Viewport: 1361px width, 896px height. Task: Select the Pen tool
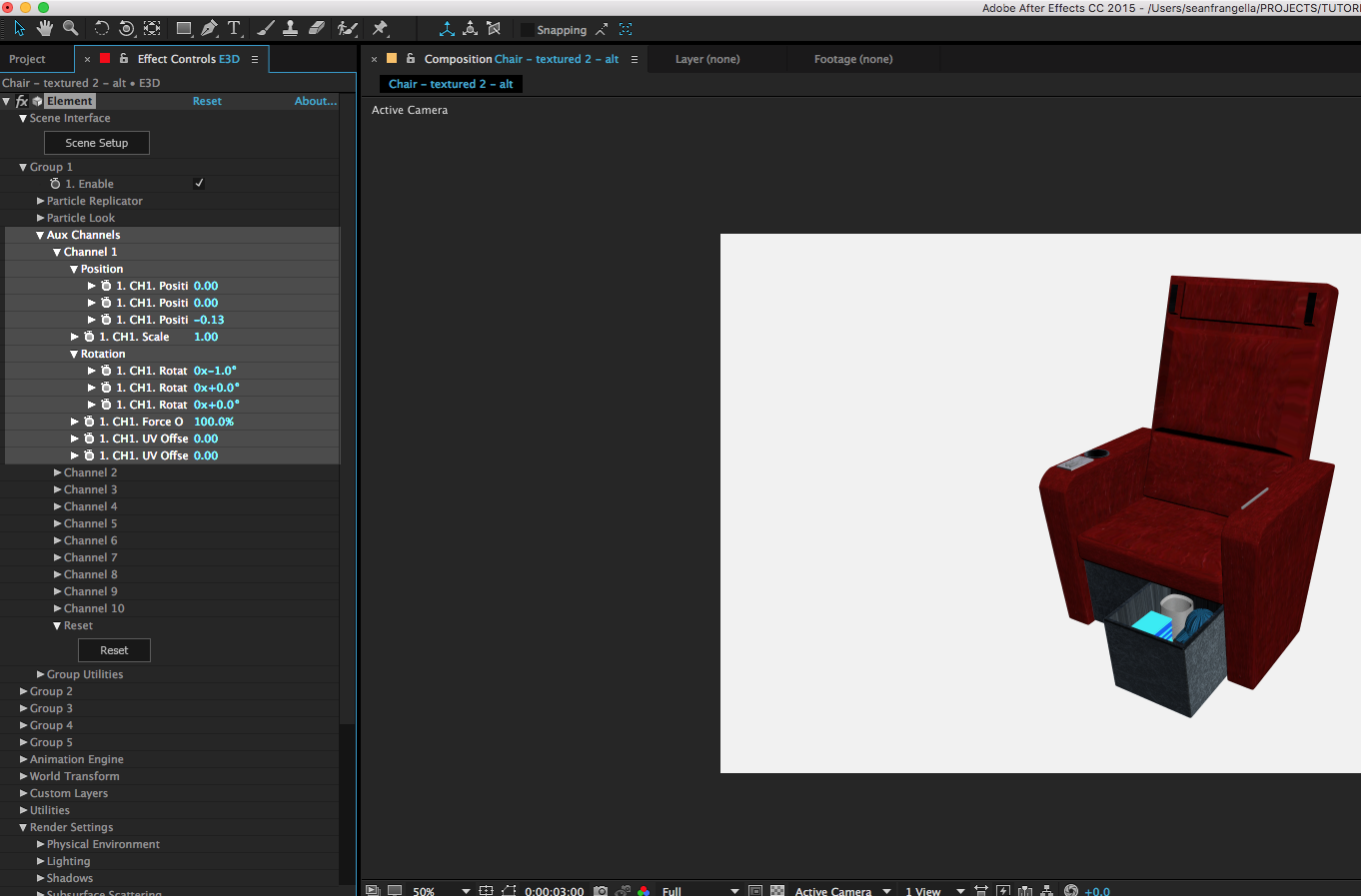[209, 28]
